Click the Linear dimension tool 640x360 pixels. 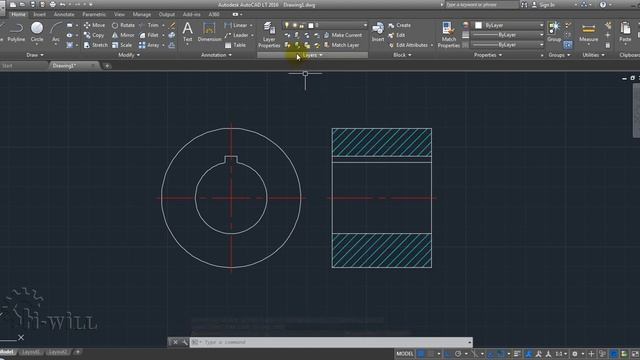click(x=236, y=25)
